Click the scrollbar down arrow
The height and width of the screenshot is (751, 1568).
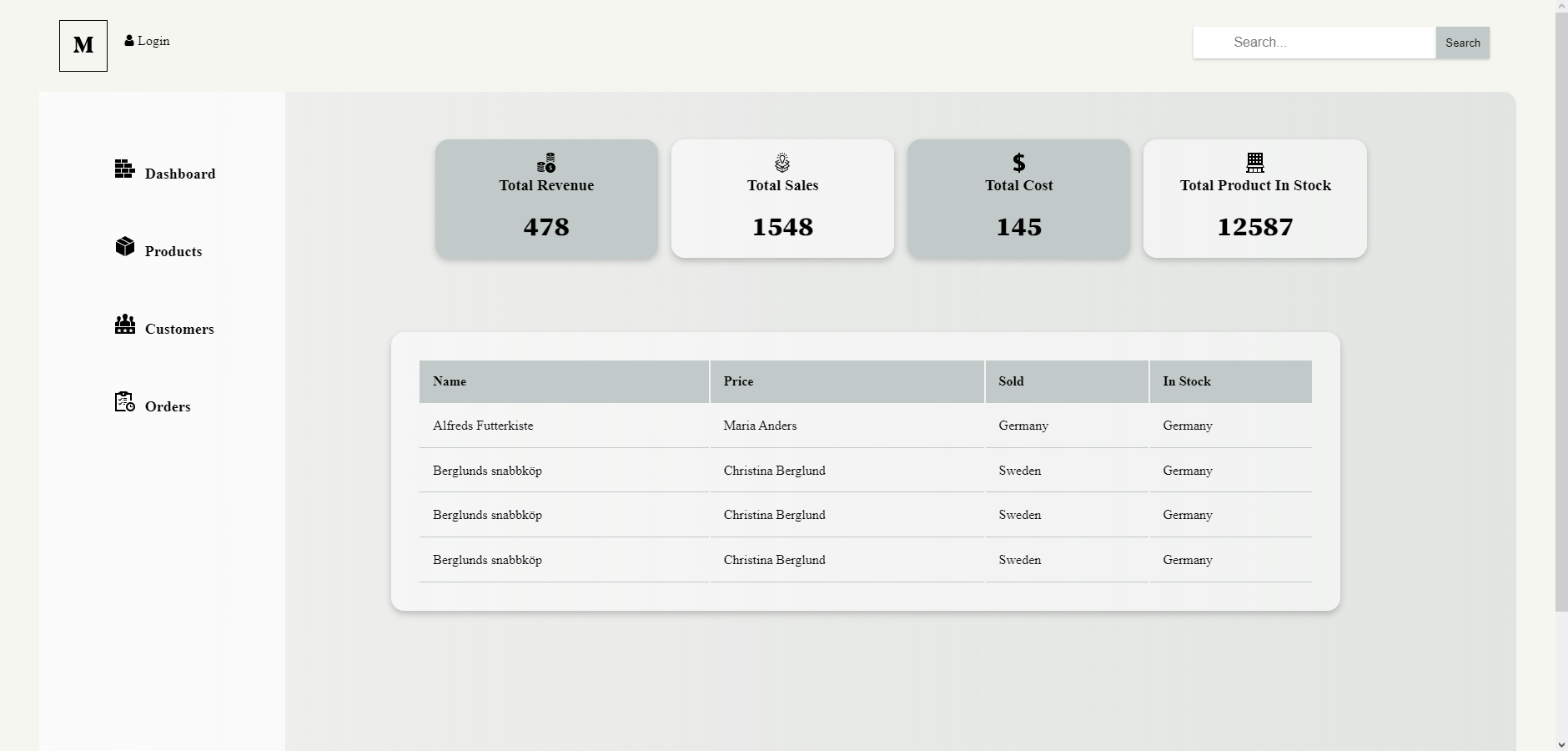coord(1561,744)
